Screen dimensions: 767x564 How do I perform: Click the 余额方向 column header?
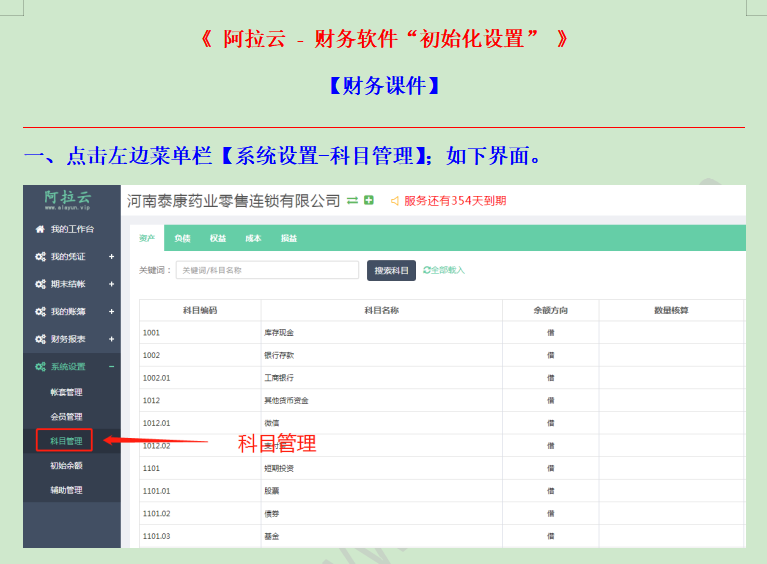point(551,310)
